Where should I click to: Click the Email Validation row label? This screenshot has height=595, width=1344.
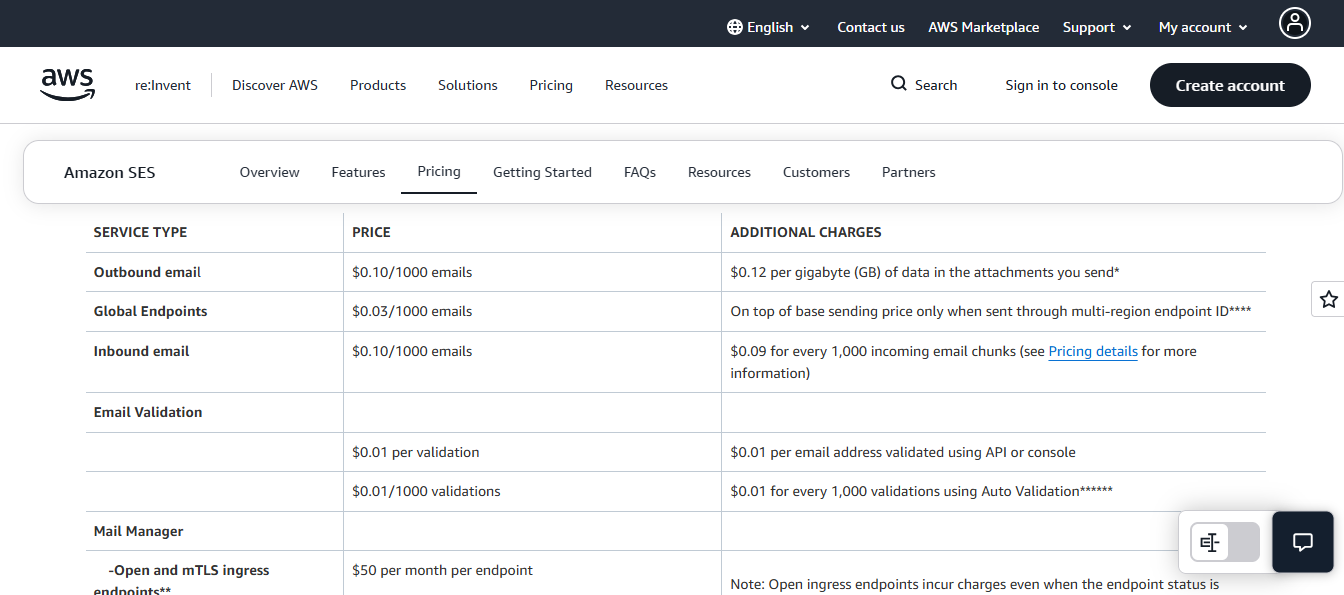pos(148,412)
